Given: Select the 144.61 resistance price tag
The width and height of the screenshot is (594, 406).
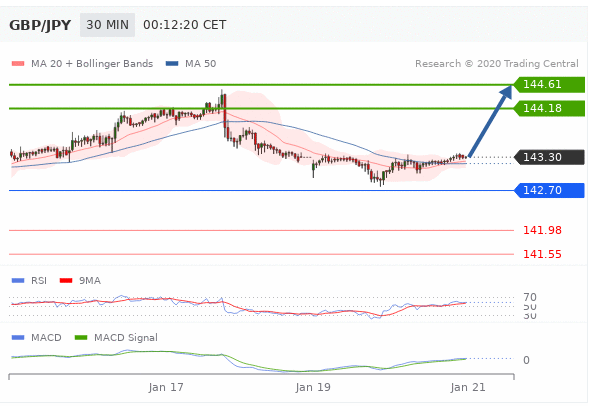Looking at the screenshot, I should (549, 84).
